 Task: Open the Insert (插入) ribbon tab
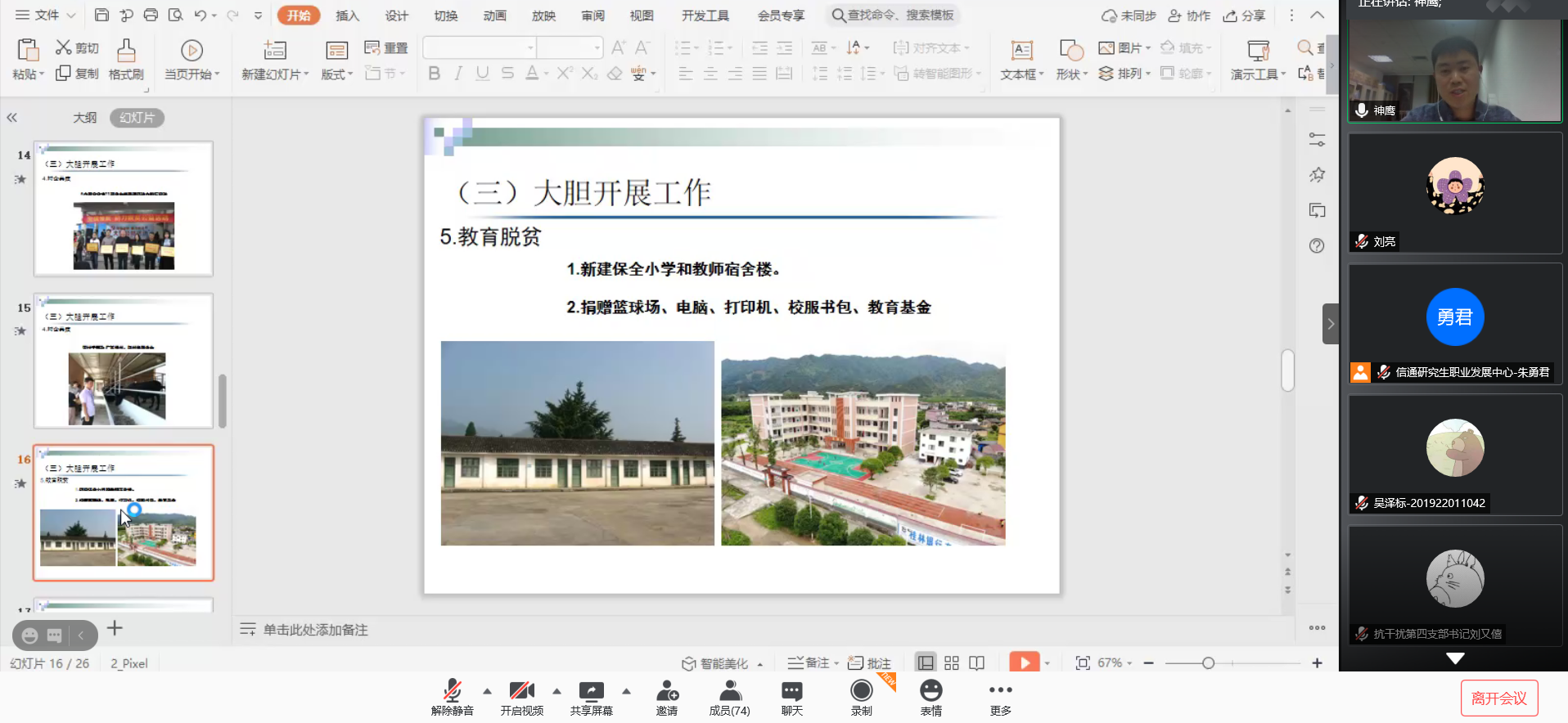[x=347, y=16]
